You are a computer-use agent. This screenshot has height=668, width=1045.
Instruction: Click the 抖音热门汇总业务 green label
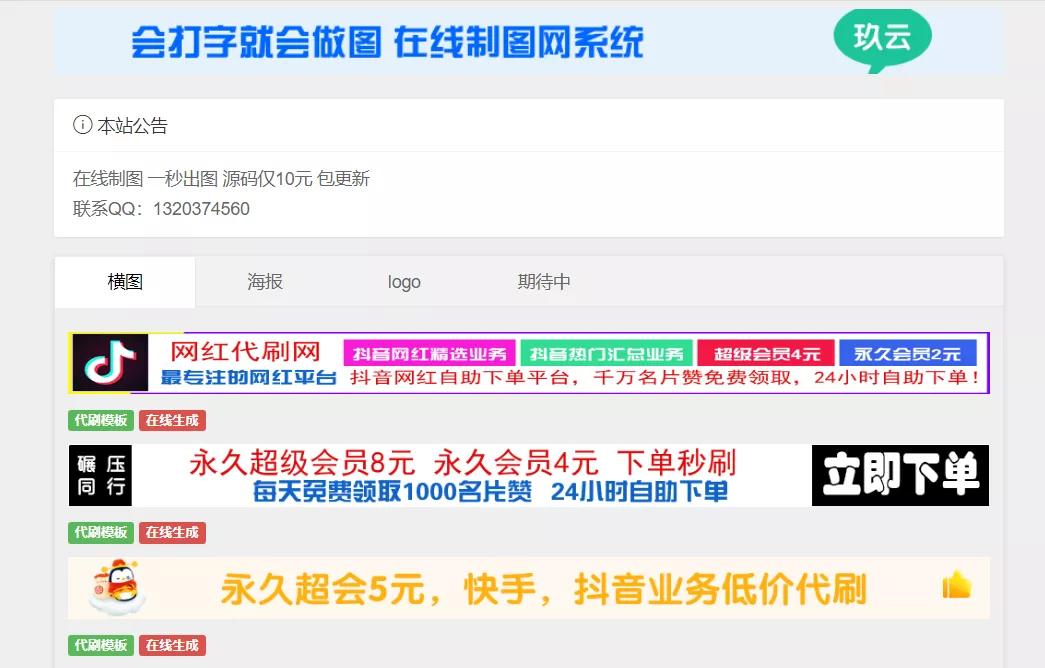[606, 353]
